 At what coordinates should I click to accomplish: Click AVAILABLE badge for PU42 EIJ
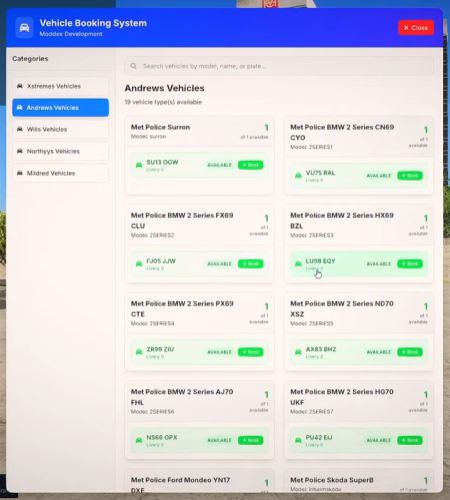(x=379, y=440)
